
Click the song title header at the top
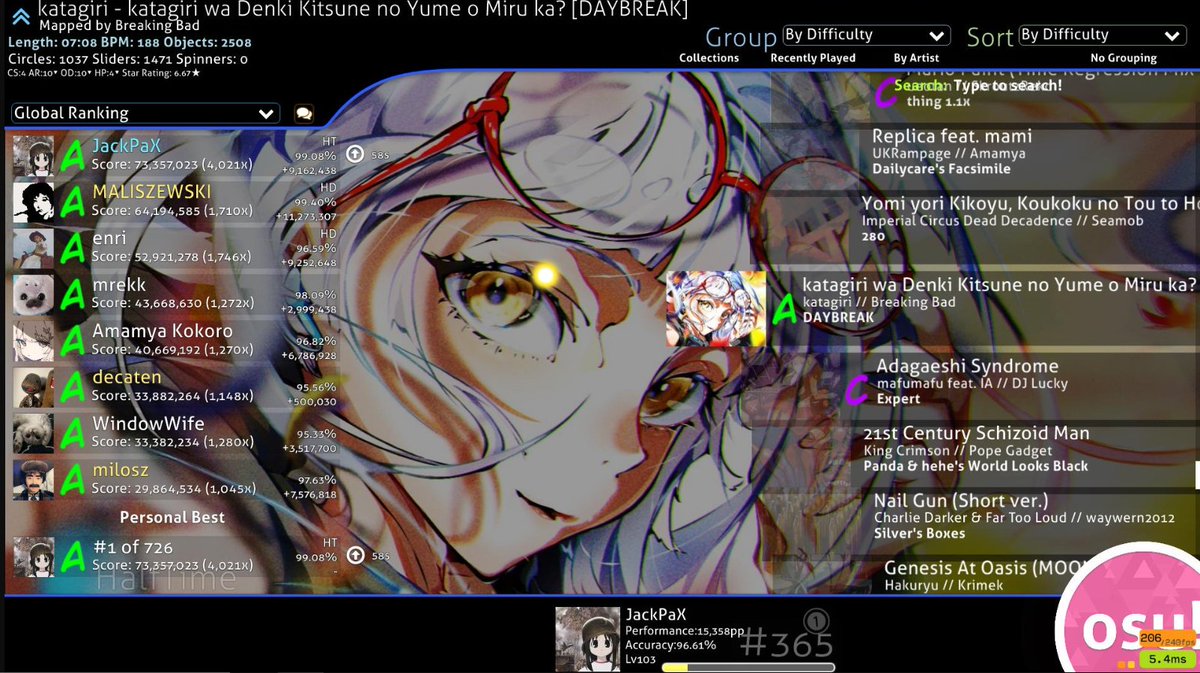[362, 10]
